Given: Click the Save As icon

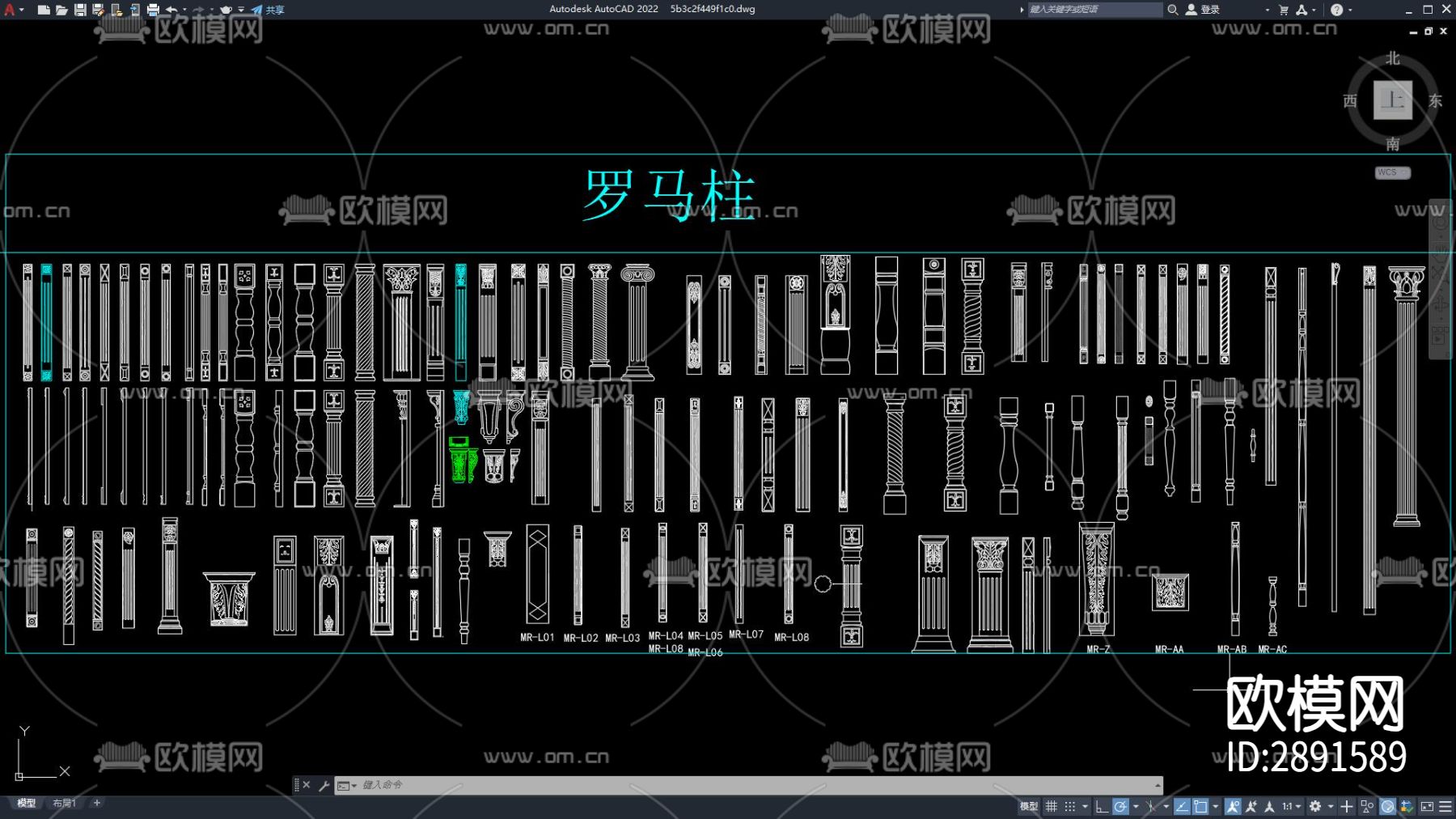Looking at the screenshot, I should [98, 10].
